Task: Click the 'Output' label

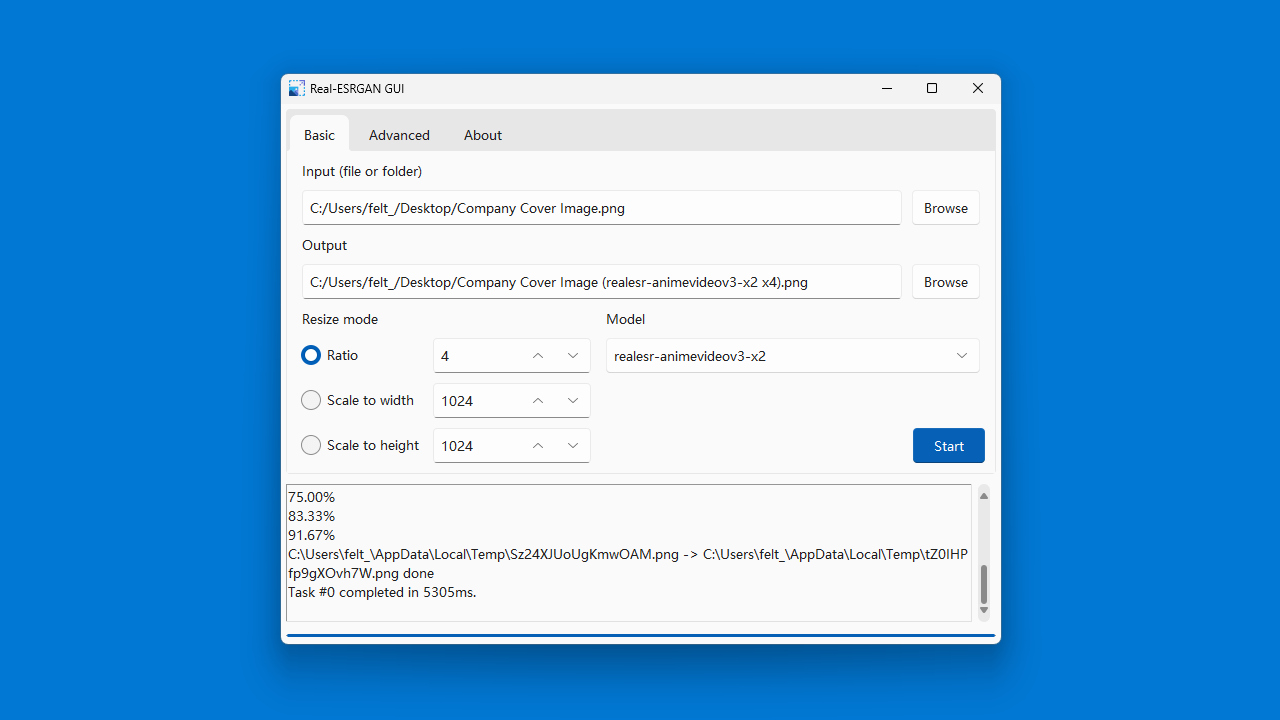Action: click(x=325, y=245)
